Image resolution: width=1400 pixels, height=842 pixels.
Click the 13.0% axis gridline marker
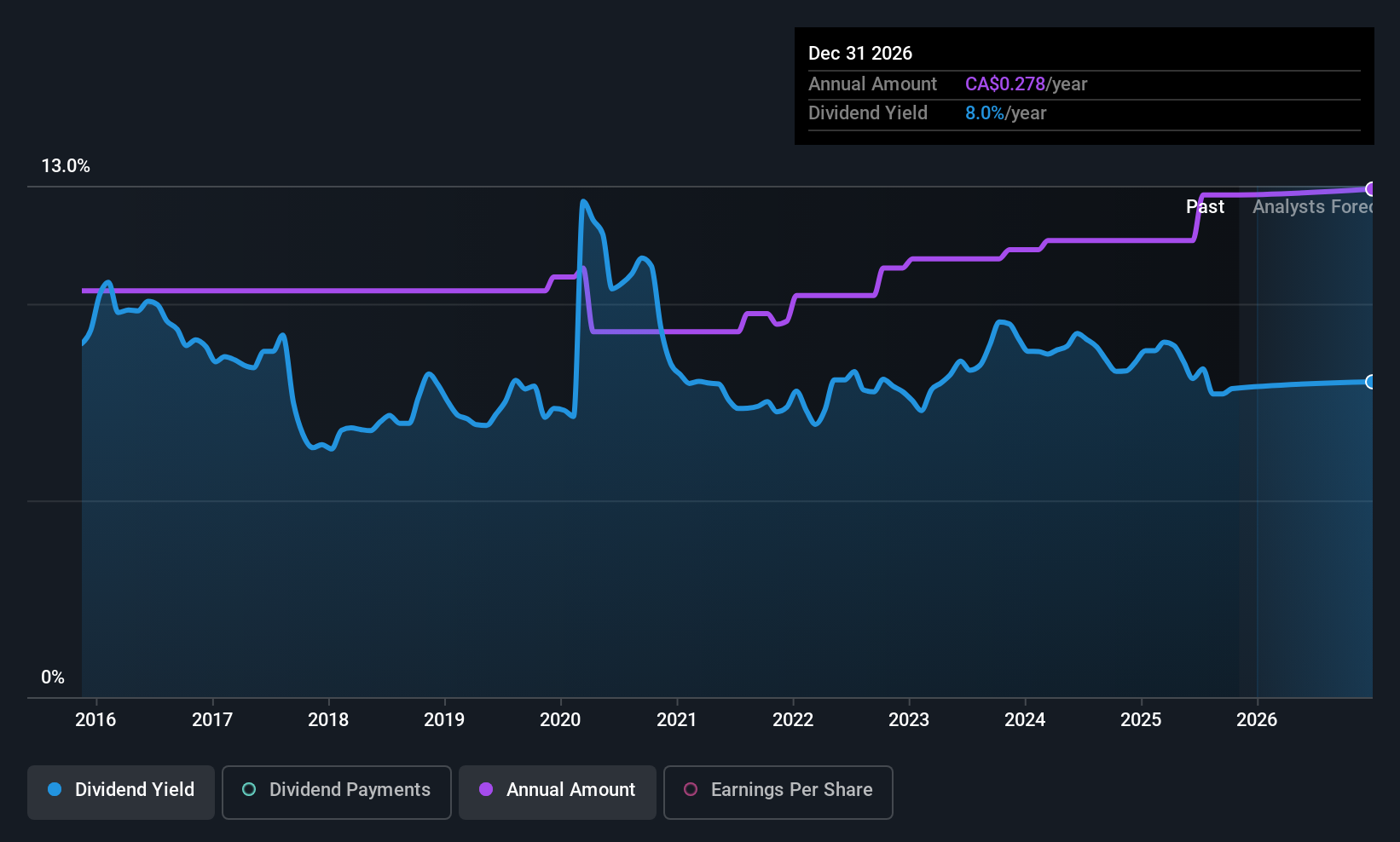click(x=66, y=166)
